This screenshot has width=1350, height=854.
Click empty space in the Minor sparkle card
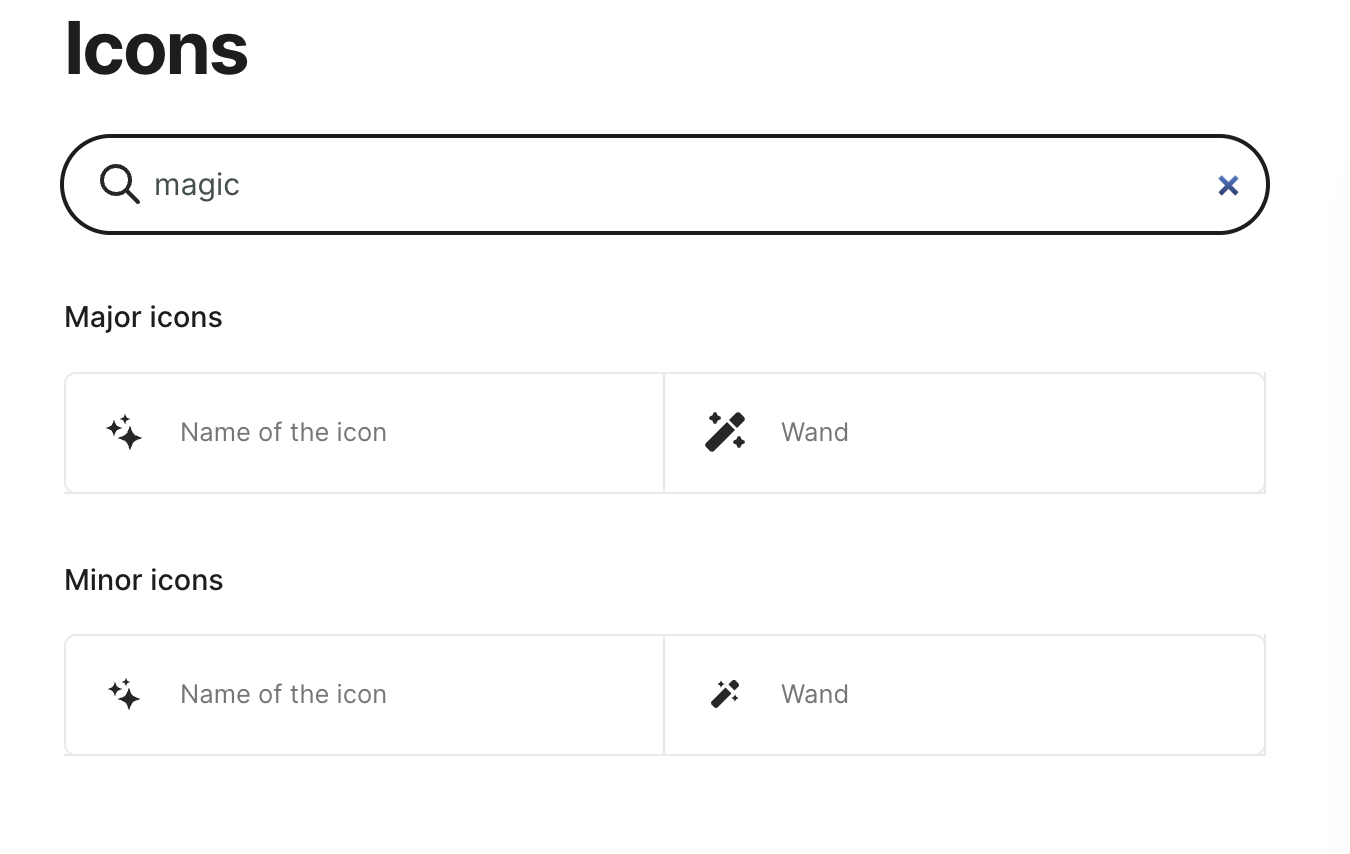point(520,695)
